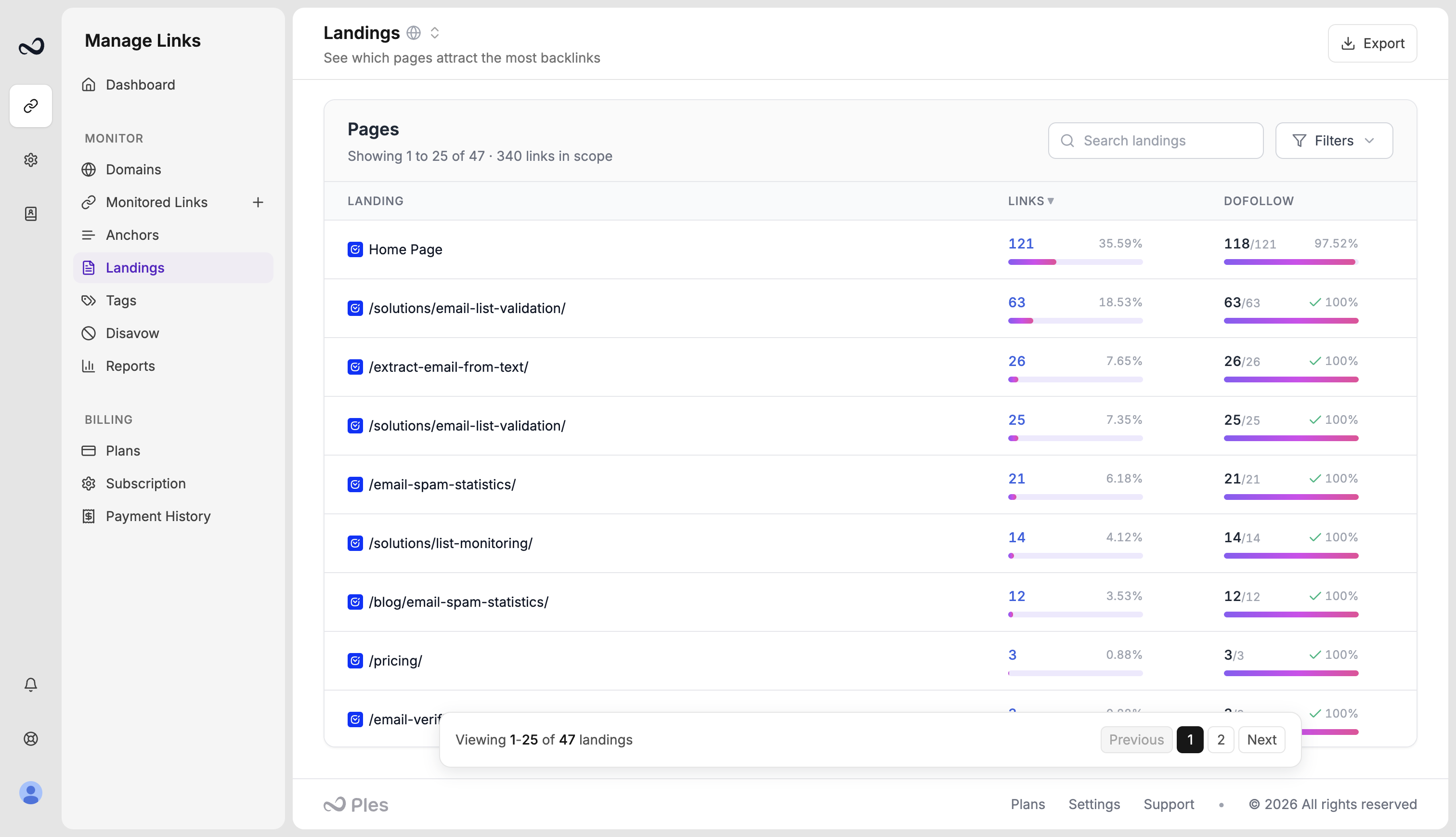Click the magnifier icon in Search landings

click(1067, 141)
